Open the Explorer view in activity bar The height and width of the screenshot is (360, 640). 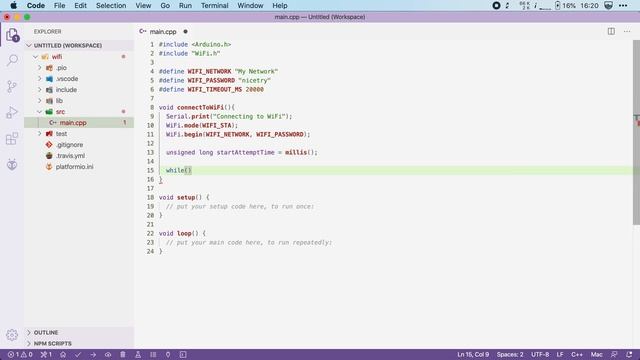pyautogui.click(x=12, y=35)
